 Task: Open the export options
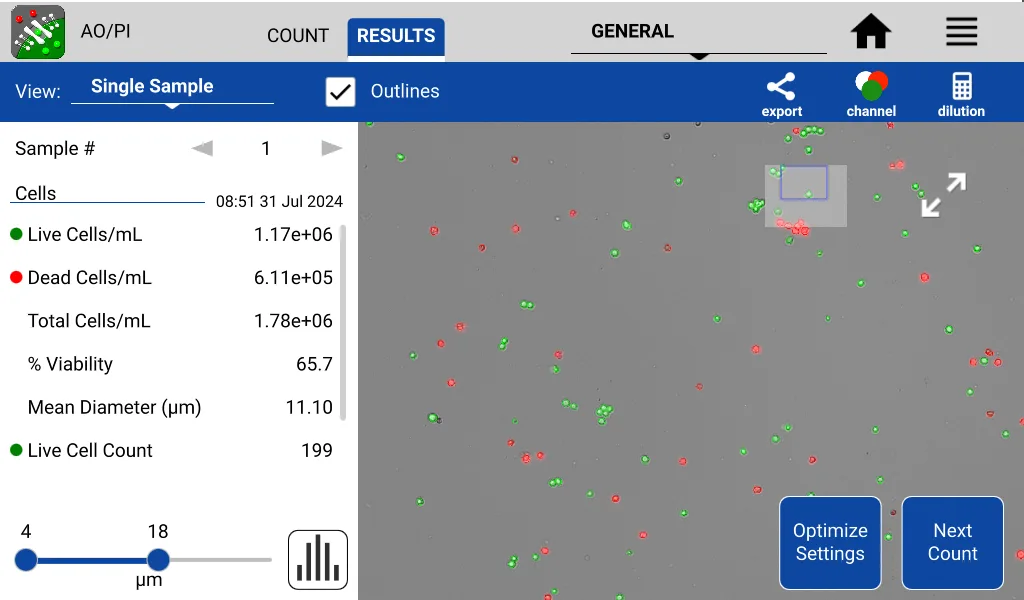coord(781,91)
